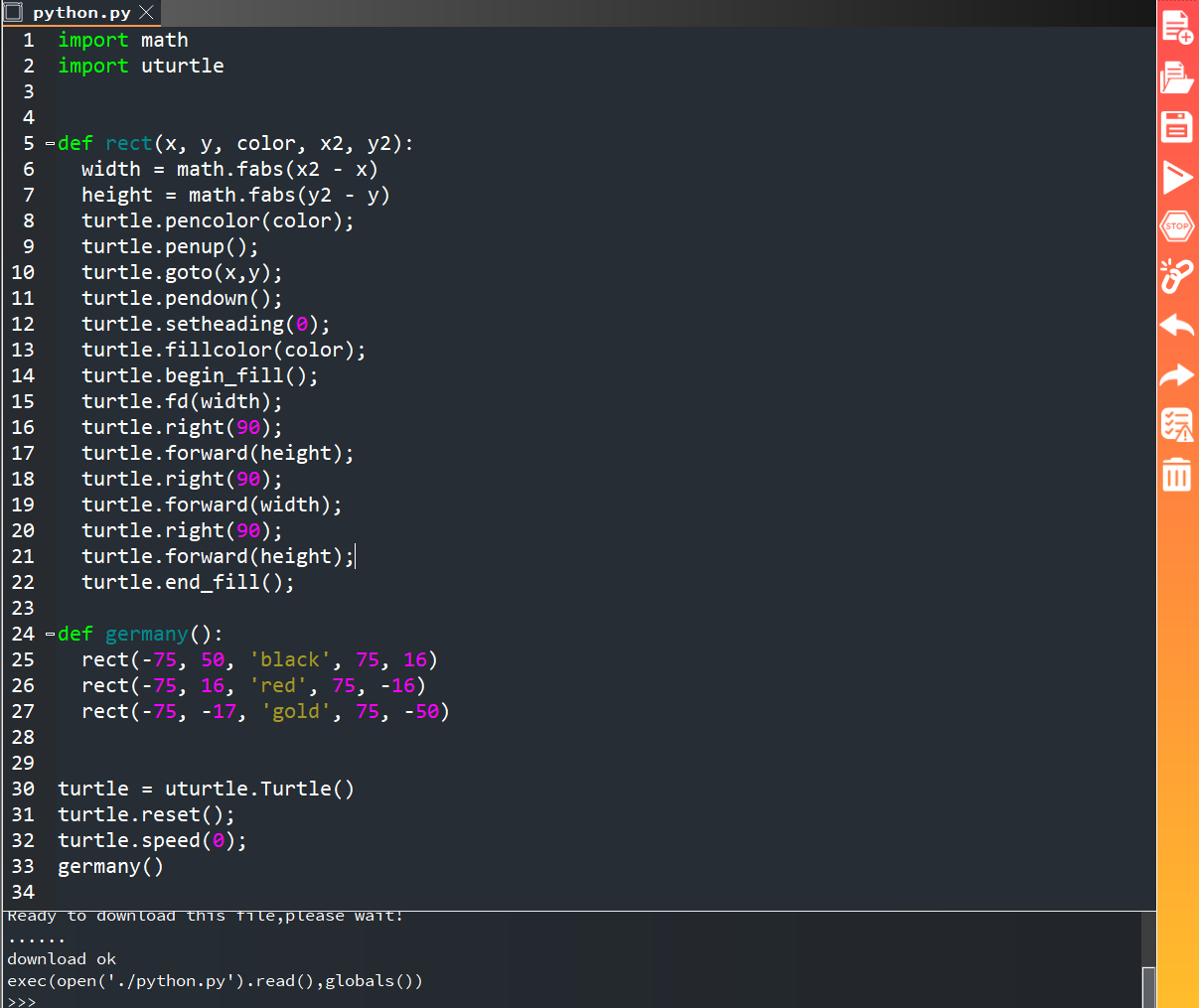Click 'germany()' call on line 33
Viewport: 1199px width, 1008px height.
110,867
